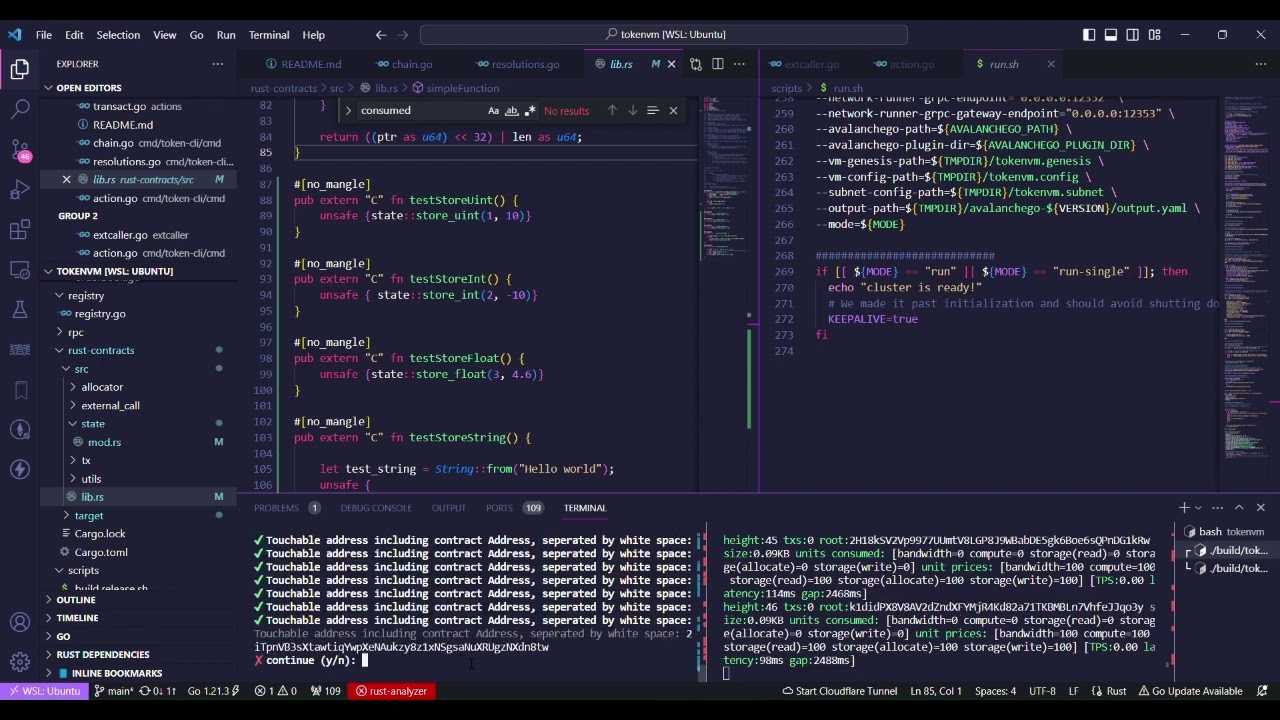The image size is (1280, 720).
Task: Expand the external_call folder
Action: (x=110, y=405)
